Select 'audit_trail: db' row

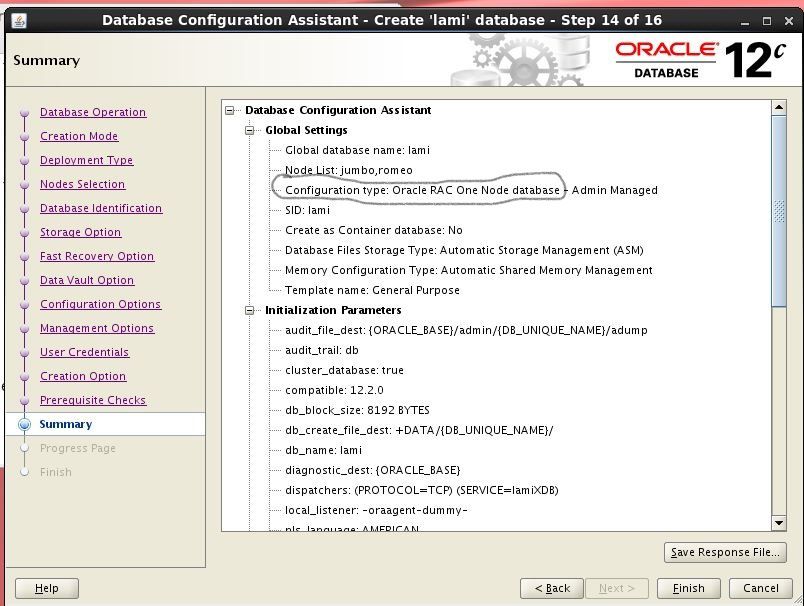click(x=321, y=350)
